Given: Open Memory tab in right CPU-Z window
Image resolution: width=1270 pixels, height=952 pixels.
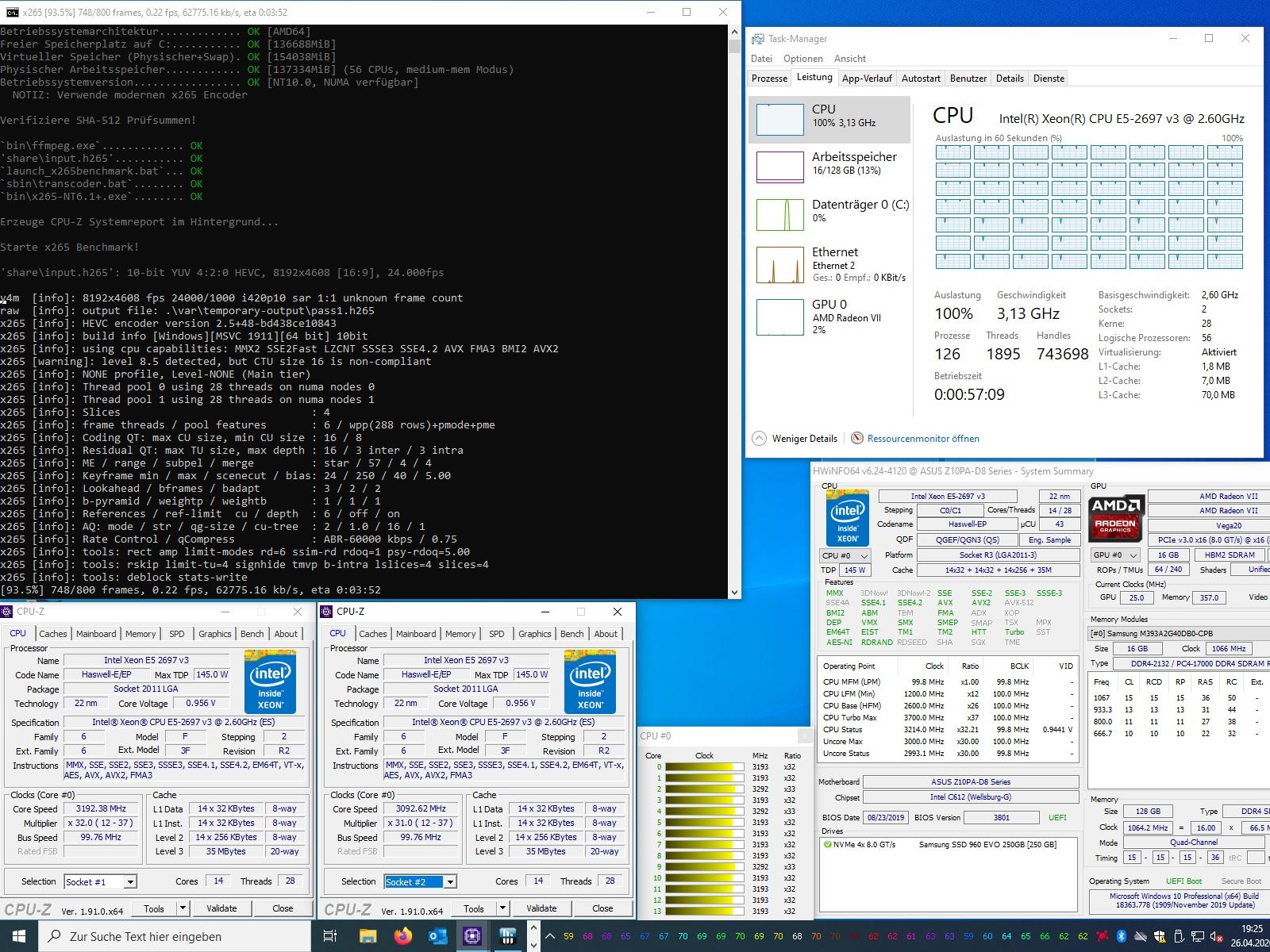Looking at the screenshot, I should [x=460, y=634].
